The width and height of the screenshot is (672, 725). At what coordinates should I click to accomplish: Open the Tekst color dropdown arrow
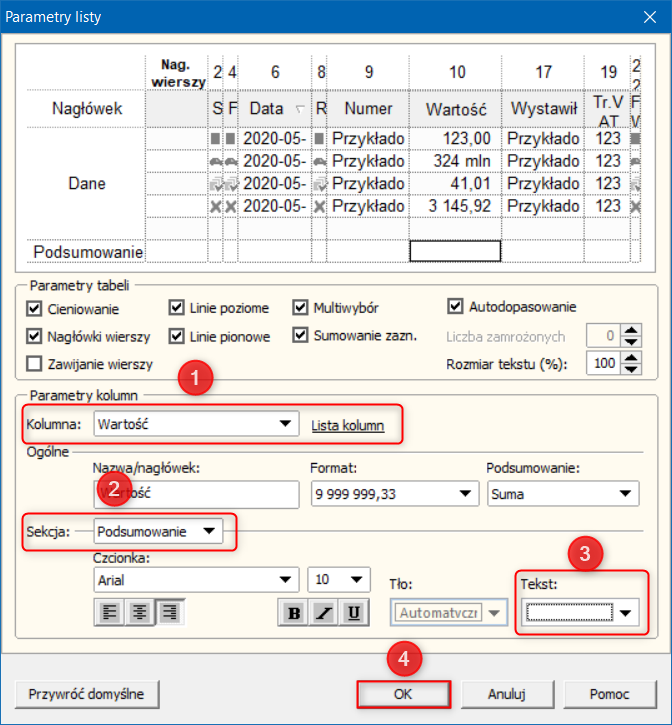click(x=625, y=613)
